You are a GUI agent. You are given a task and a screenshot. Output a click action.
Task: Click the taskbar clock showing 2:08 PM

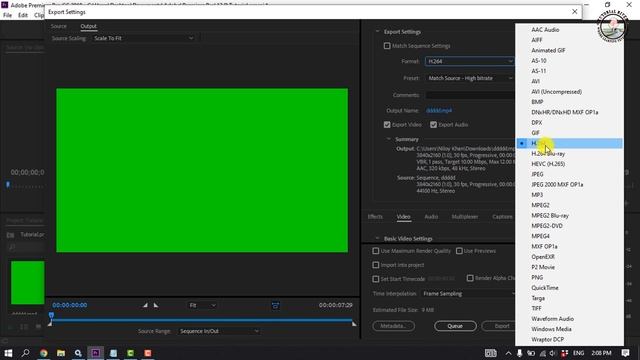601,353
